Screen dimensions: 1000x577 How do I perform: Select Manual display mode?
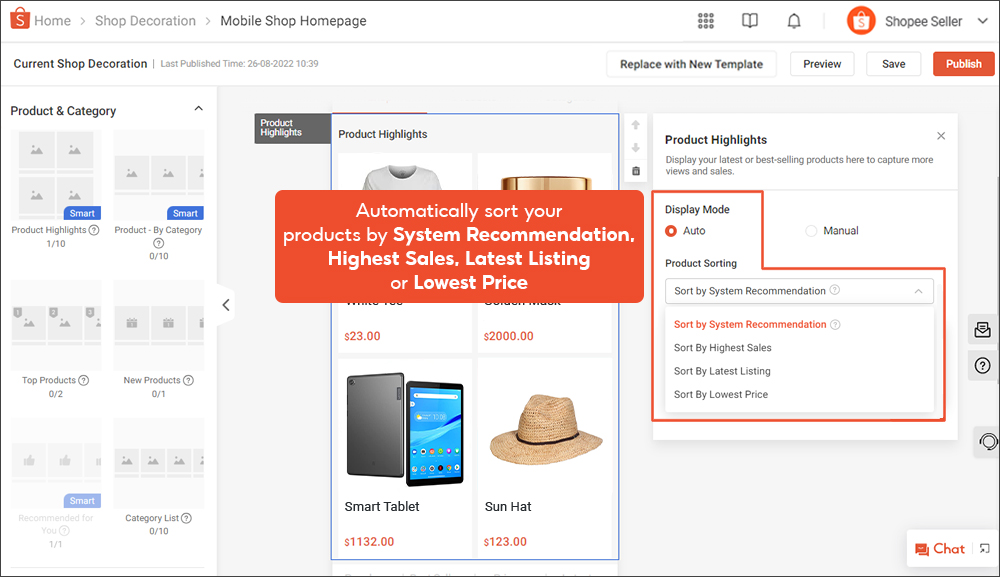coord(811,231)
